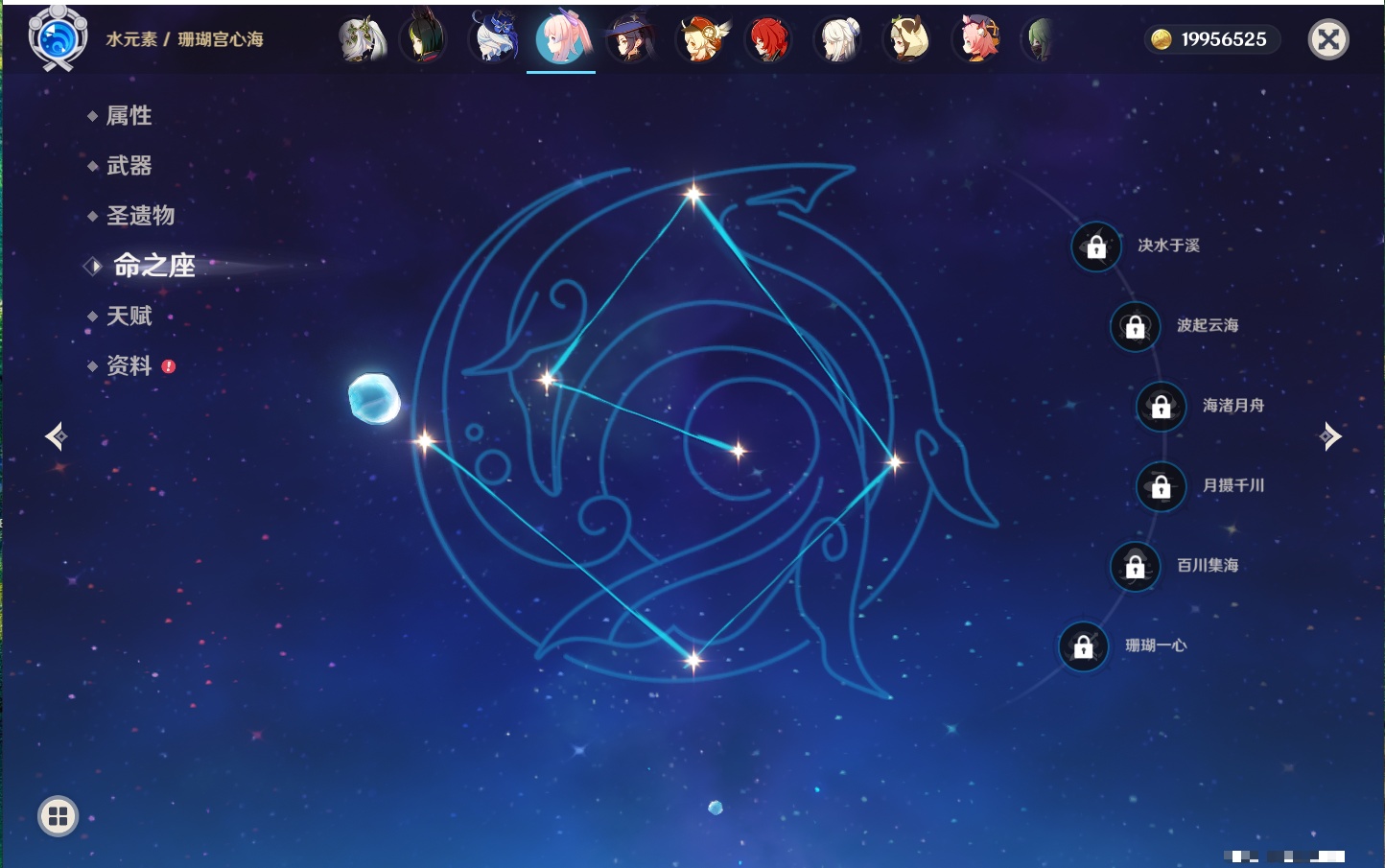This screenshot has width=1385, height=868.
Task: Select the Tighnari avatar with dark green hair
Action: 423,37
